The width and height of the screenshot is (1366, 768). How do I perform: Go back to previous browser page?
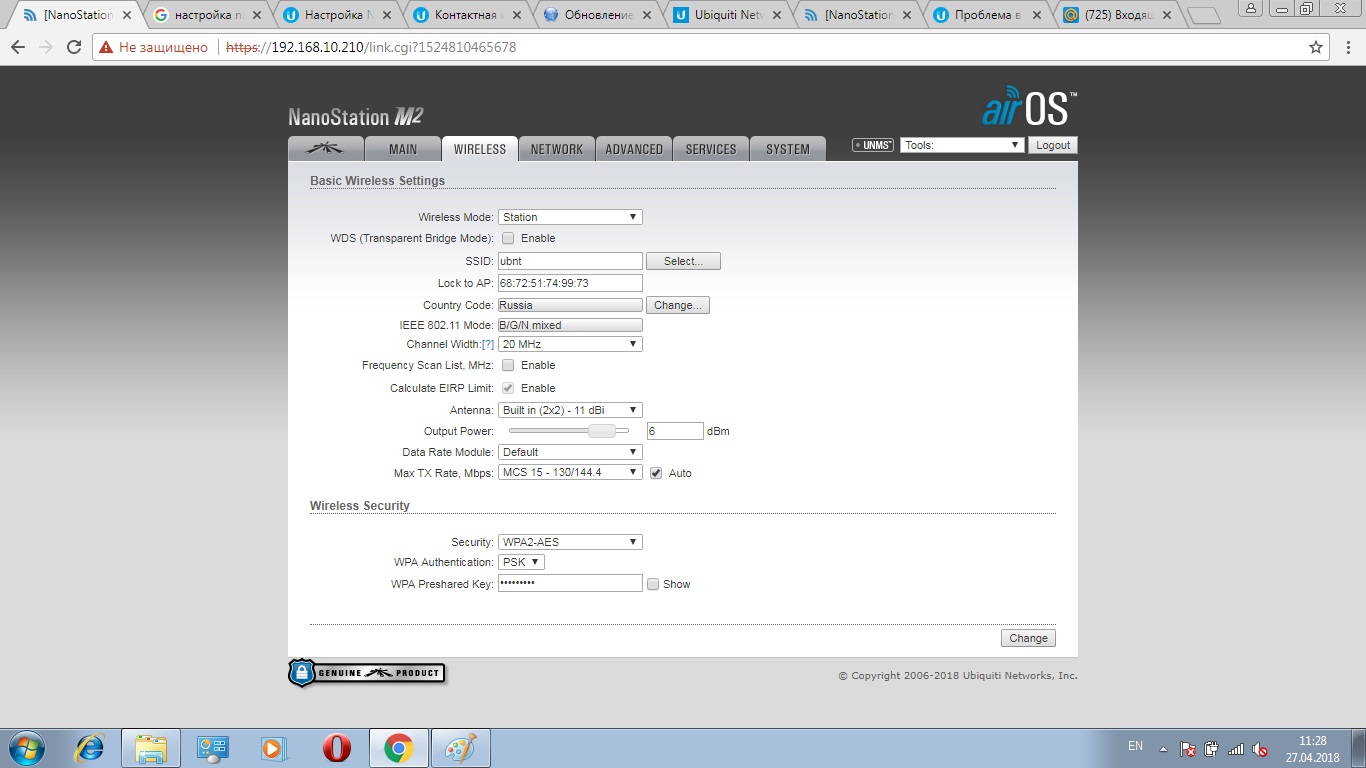18,47
